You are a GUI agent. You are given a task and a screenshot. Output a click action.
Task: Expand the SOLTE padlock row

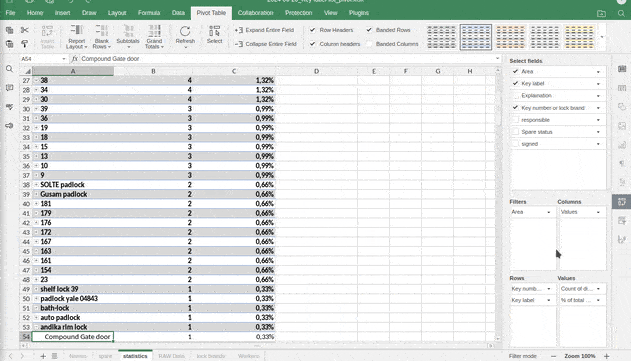pos(36,185)
